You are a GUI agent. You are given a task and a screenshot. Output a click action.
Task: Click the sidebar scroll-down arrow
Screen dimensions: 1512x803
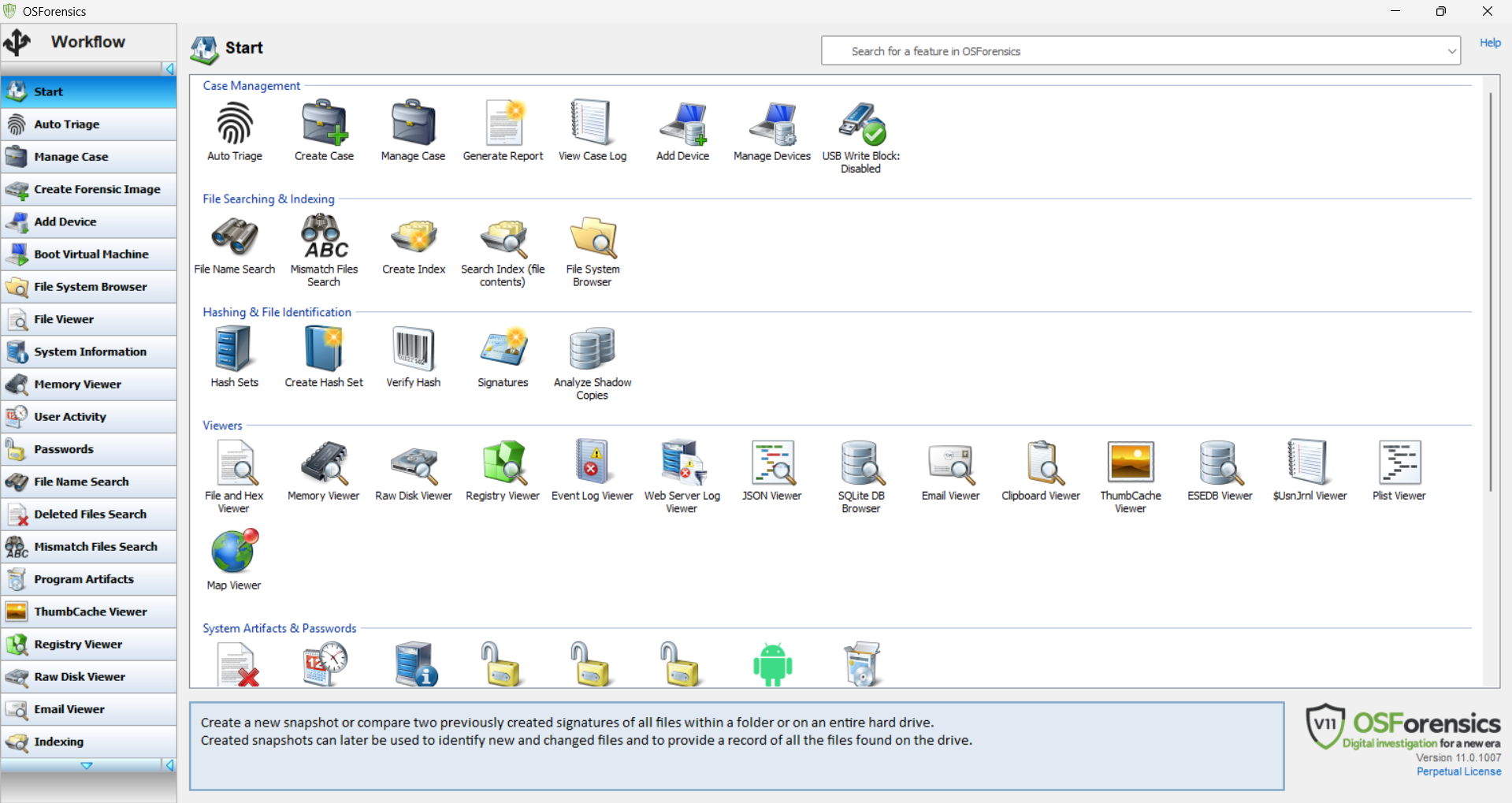coord(87,765)
